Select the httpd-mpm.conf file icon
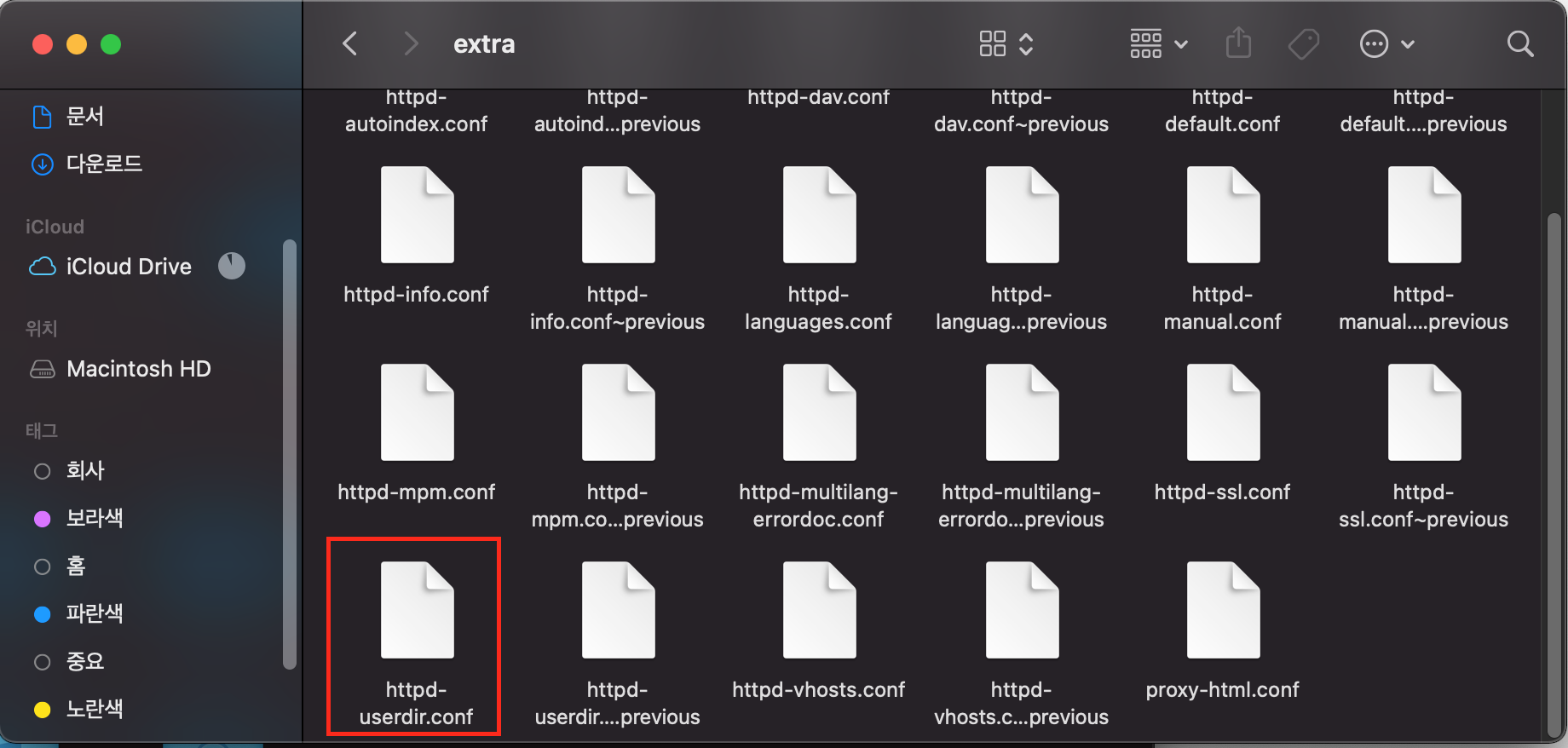 (417, 413)
